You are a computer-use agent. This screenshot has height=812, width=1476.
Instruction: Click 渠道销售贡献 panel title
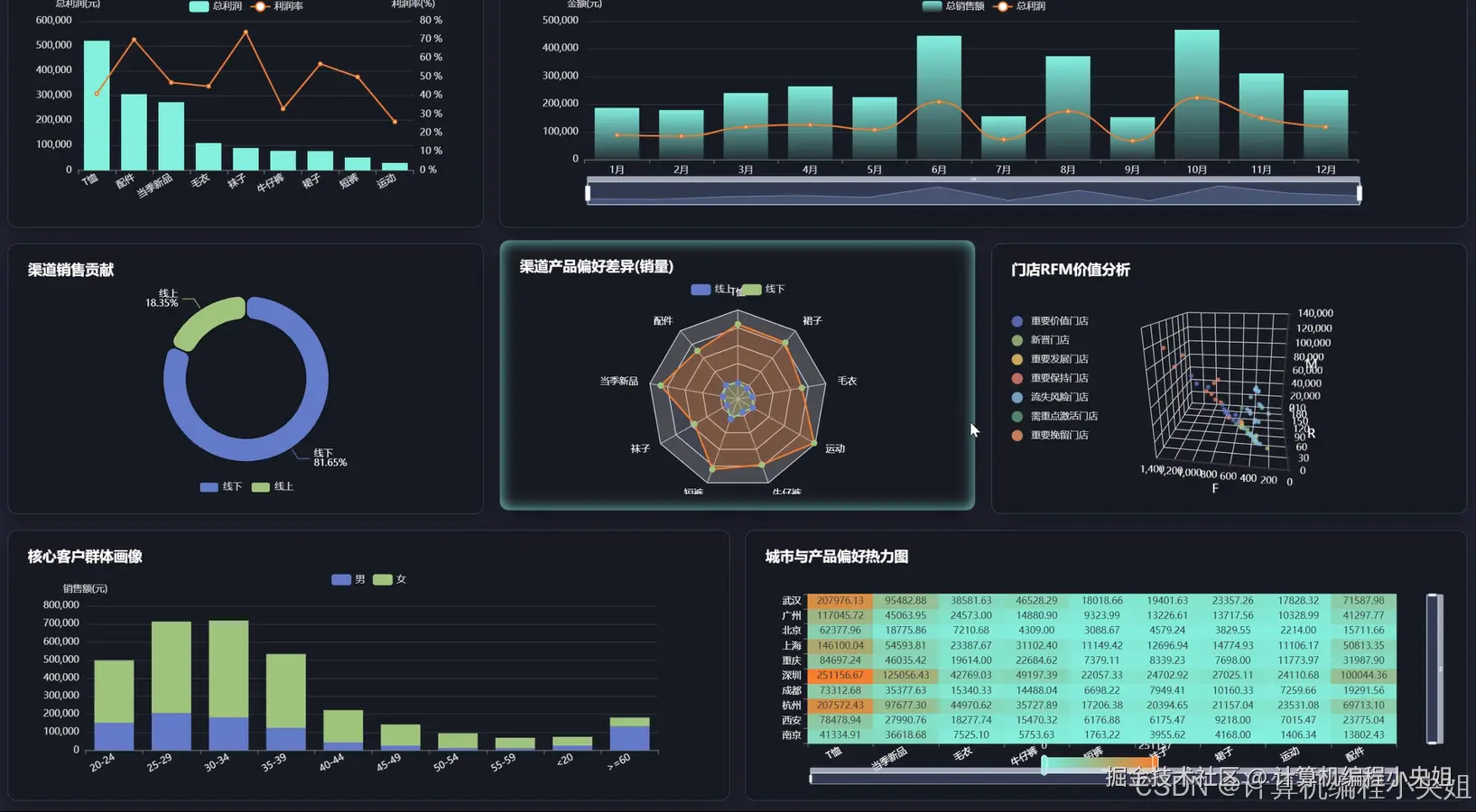coord(70,270)
